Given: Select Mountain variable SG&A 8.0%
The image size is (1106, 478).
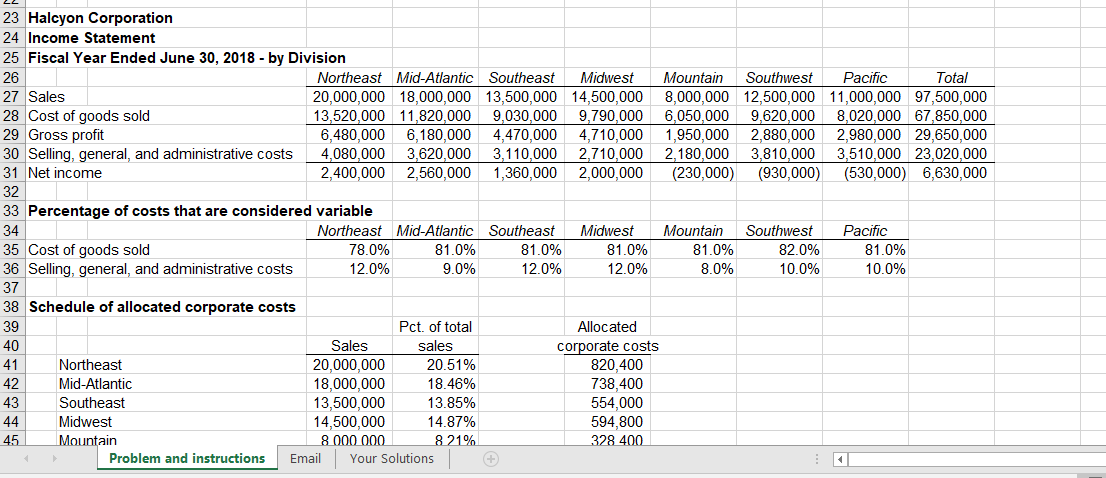Looking at the screenshot, I should coord(693,269).
